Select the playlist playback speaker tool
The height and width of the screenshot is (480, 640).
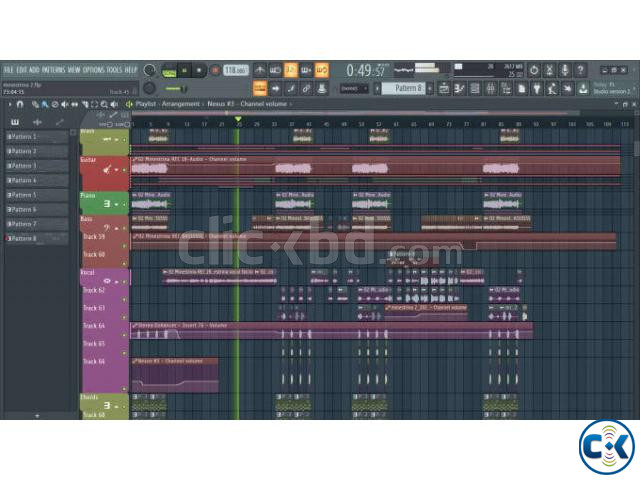coord(114,104)
